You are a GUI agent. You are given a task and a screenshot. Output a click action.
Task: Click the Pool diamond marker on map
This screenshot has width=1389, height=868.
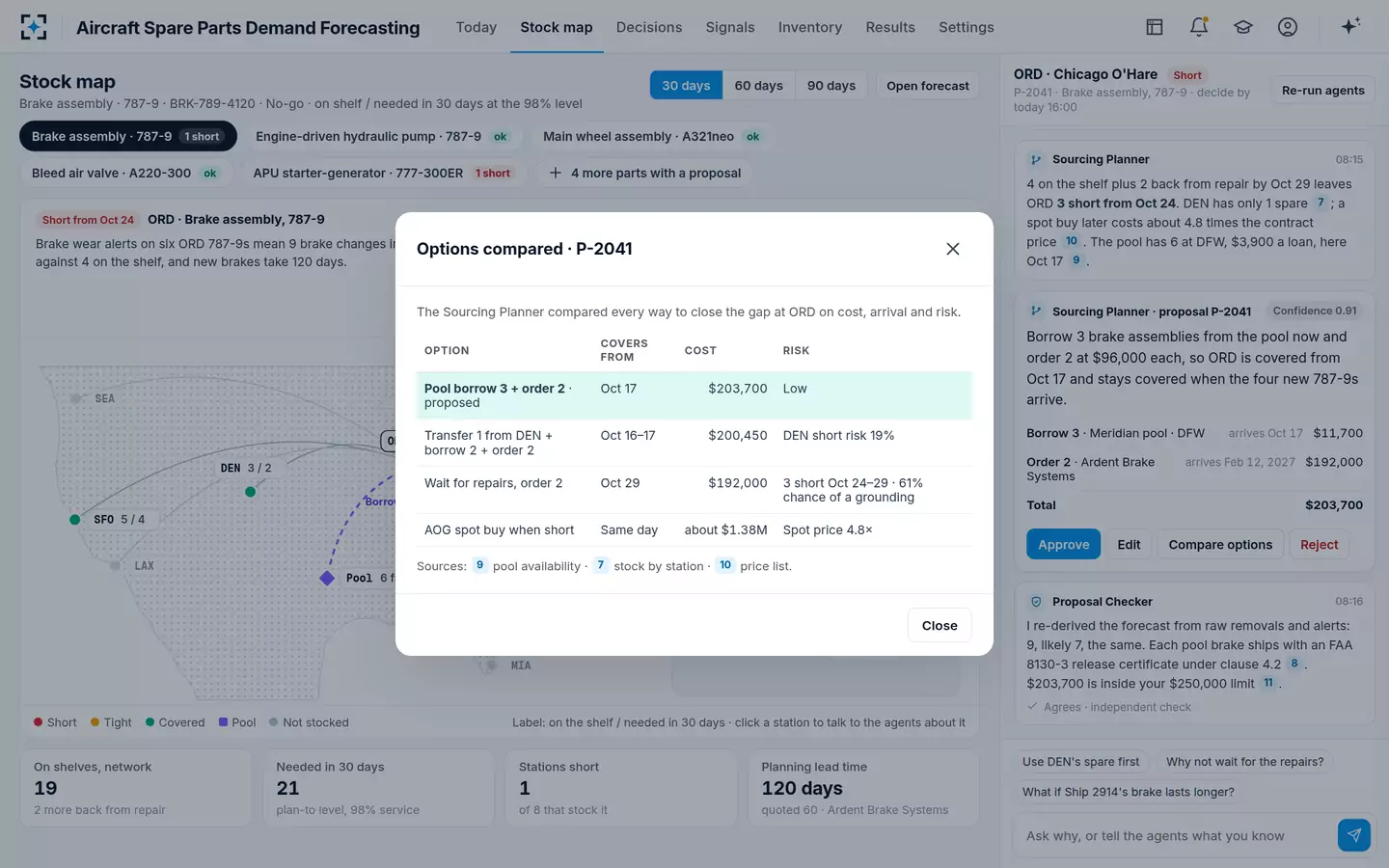click(327, 578)
